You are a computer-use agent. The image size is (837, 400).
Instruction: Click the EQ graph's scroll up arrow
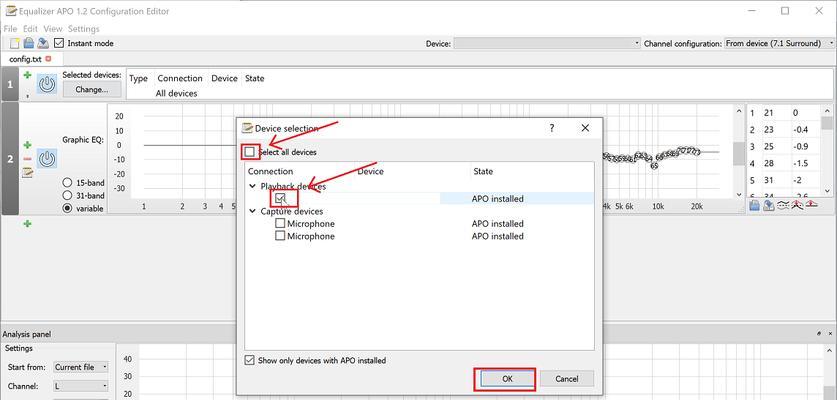(x=739, y=111)
